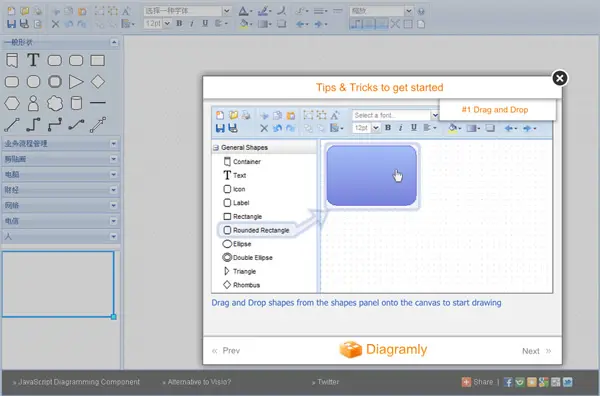Toggle Bold formatting in main toolbar
Viewport: 600px width, 396px height.
[x=179, y=23]
